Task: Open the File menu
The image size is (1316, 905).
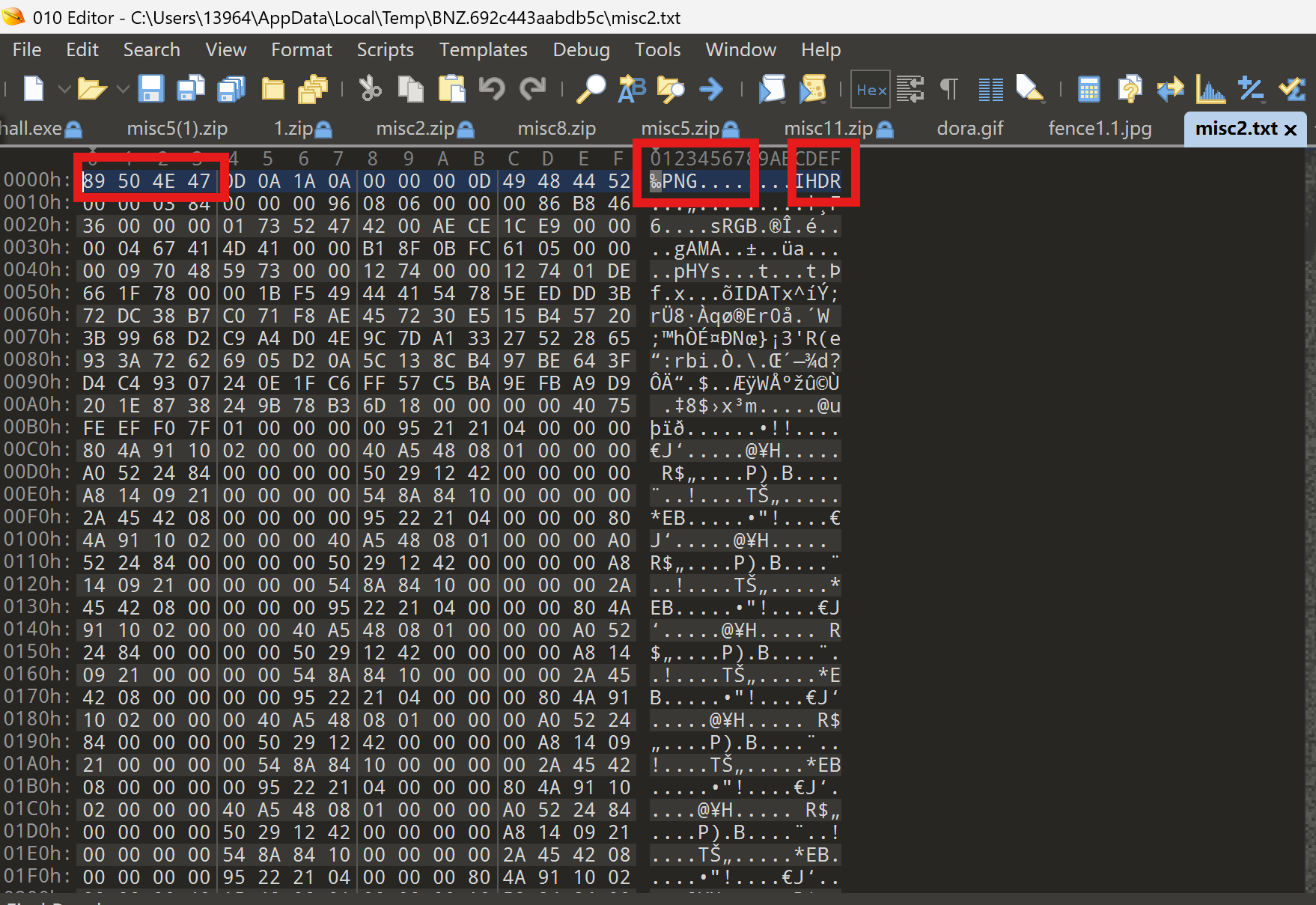Action: 27,49
